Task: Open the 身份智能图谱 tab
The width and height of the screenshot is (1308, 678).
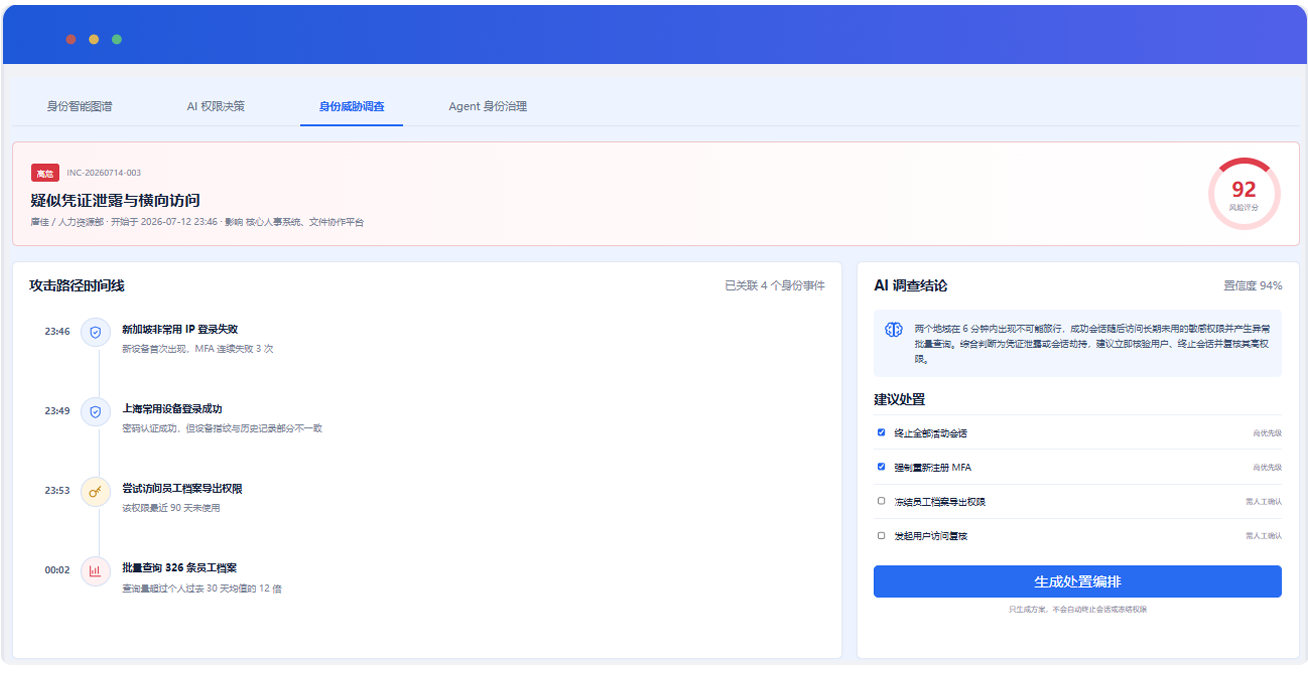Action: (x=79, y=106)
